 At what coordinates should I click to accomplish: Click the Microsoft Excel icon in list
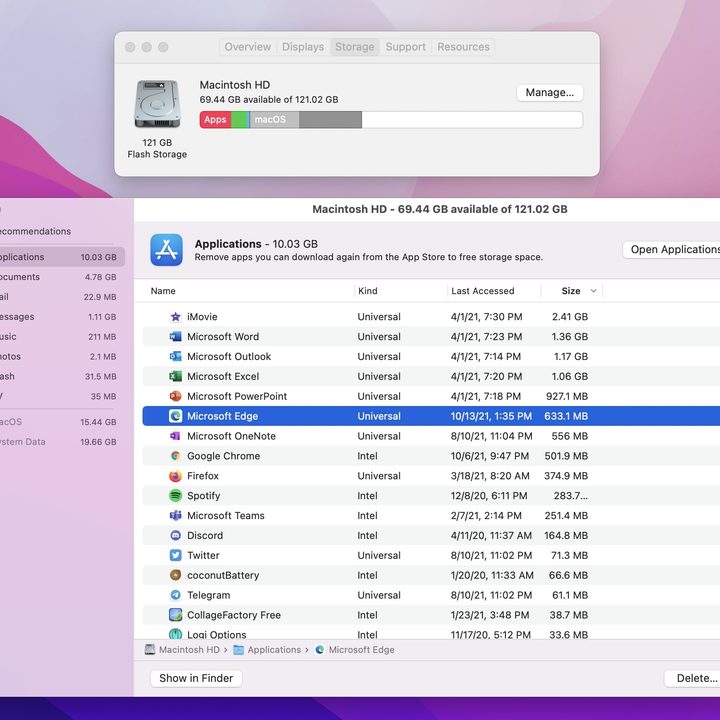pos(175,377)
